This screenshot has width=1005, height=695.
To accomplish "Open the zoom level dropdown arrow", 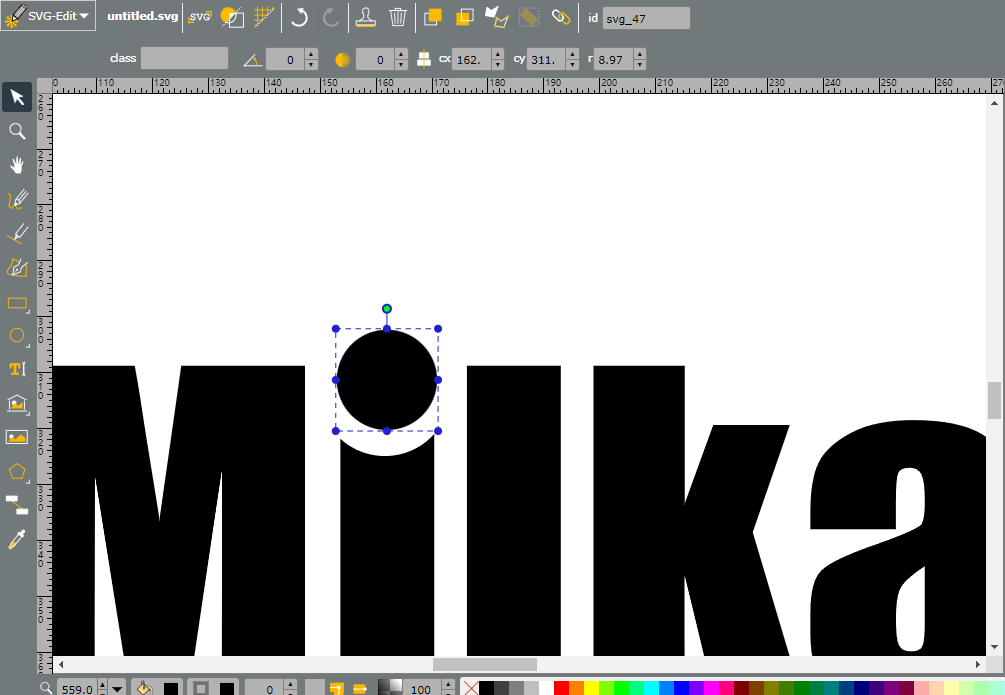I will 117,689.
